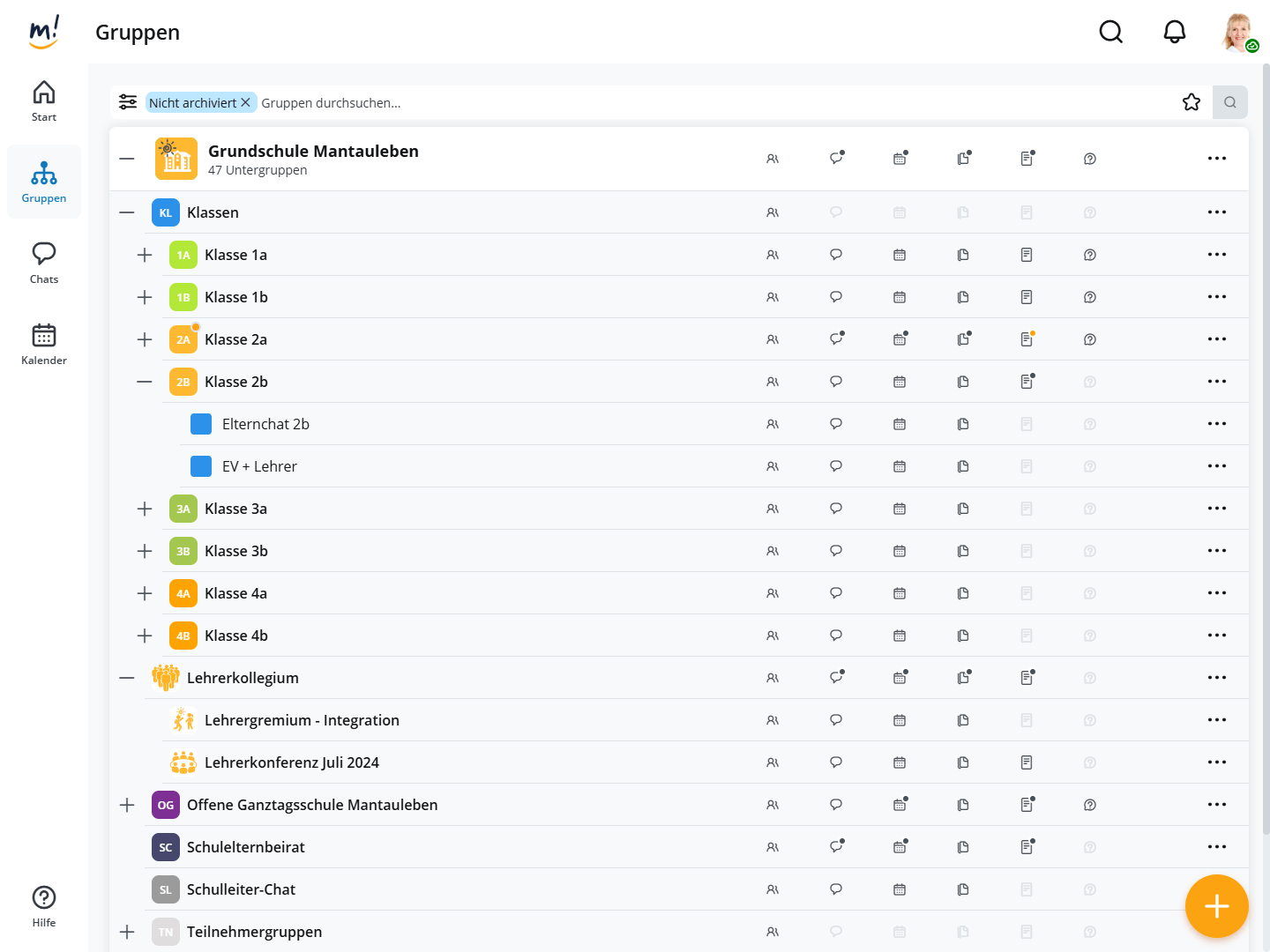Open global search in the header

[x=1110, y=32]
